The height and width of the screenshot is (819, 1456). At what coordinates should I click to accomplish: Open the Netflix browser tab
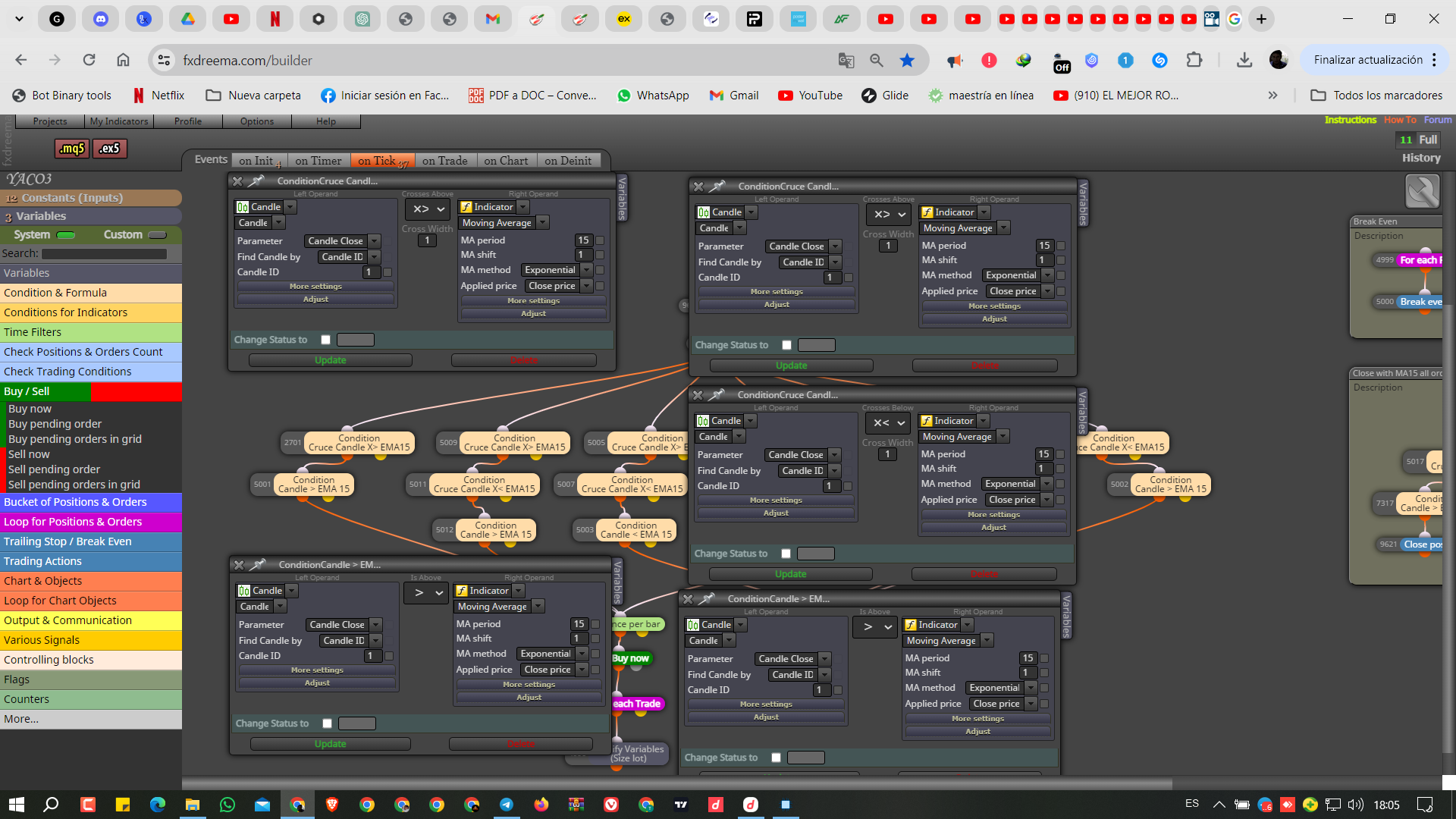275,19
